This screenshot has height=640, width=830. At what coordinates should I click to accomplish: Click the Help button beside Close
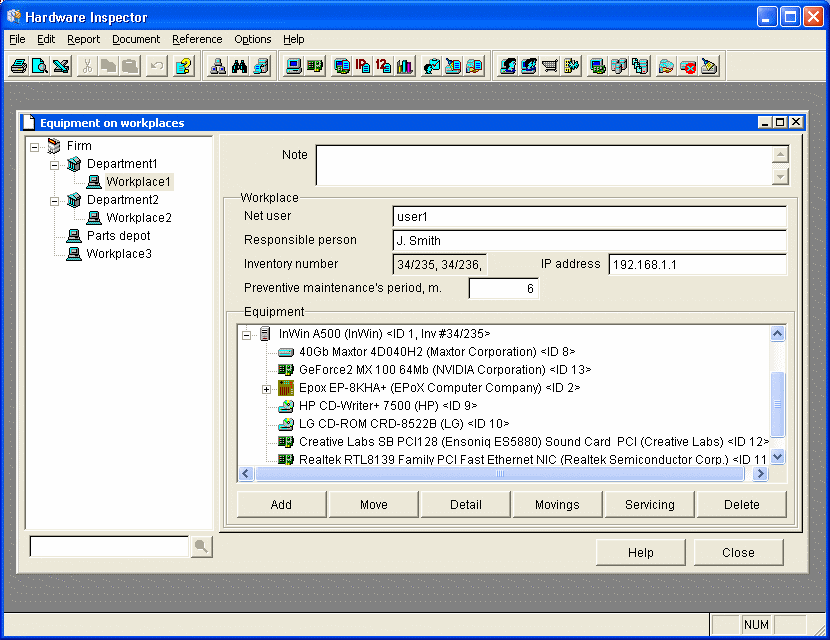coord(640,552)
